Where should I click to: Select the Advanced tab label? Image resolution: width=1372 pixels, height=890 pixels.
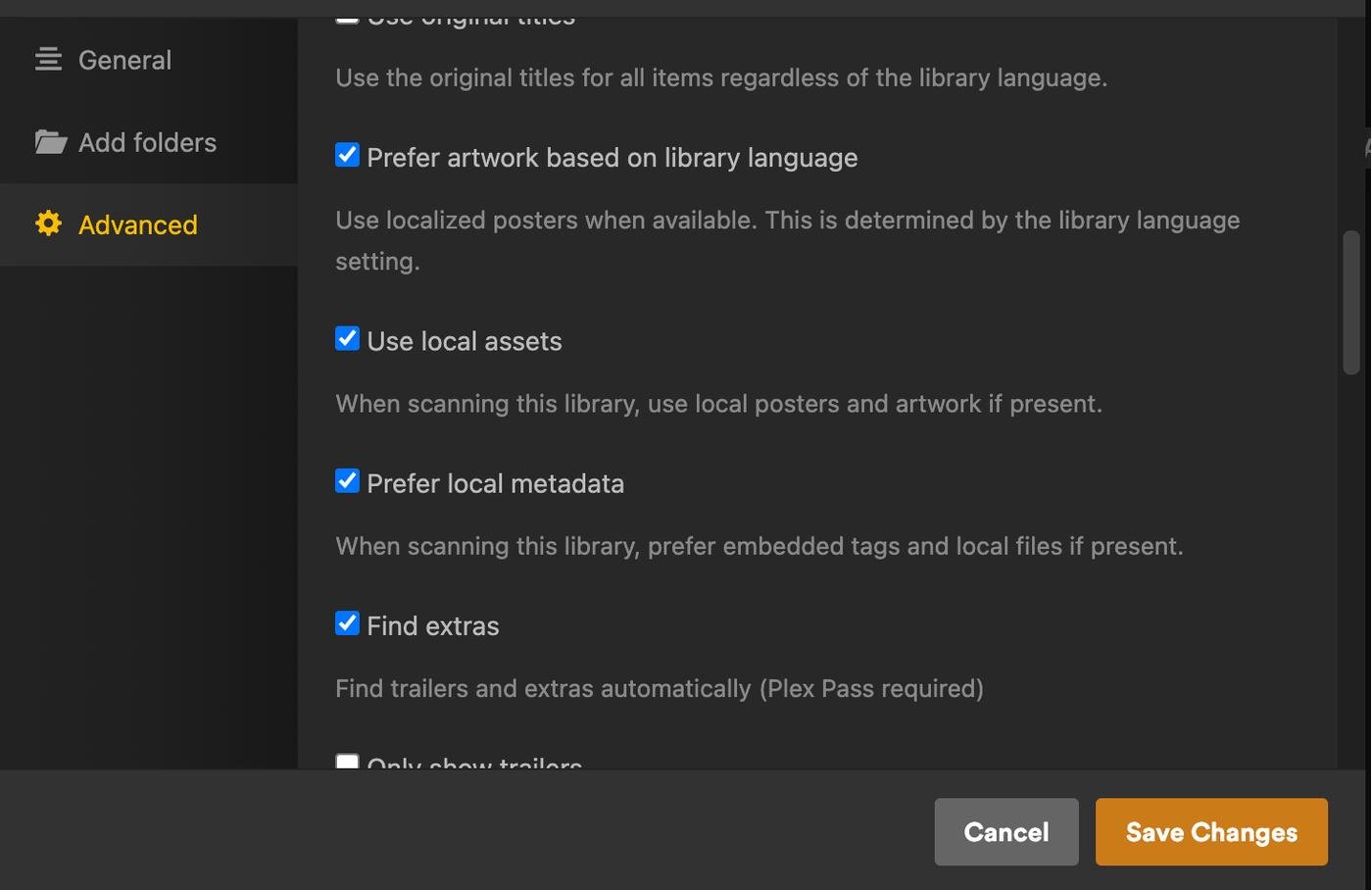(x=138, y=224)
